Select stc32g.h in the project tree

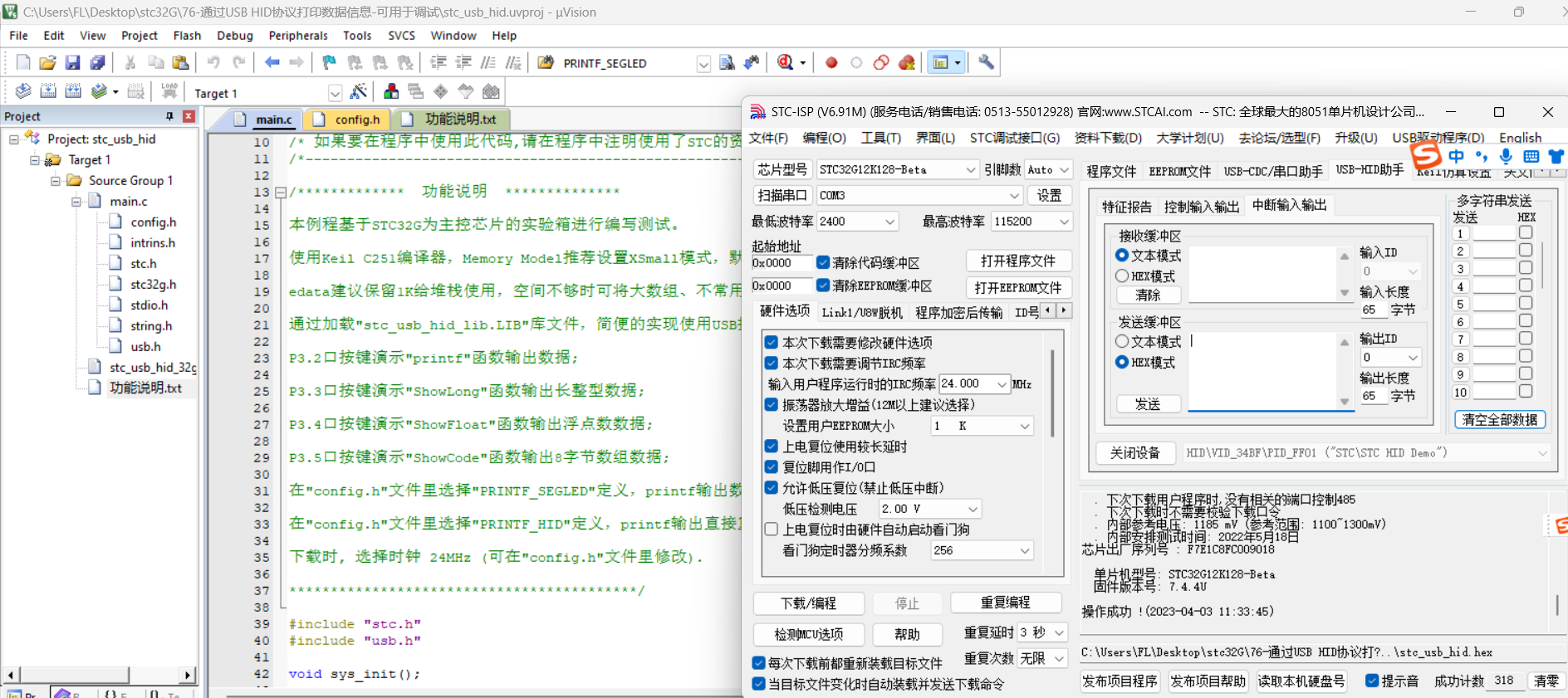pos(153,284)
